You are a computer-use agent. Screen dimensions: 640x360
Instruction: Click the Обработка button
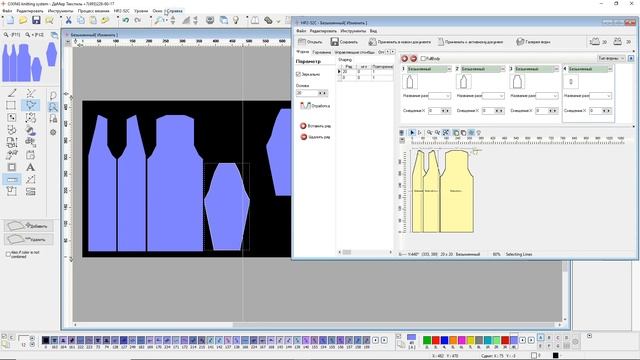315,106
